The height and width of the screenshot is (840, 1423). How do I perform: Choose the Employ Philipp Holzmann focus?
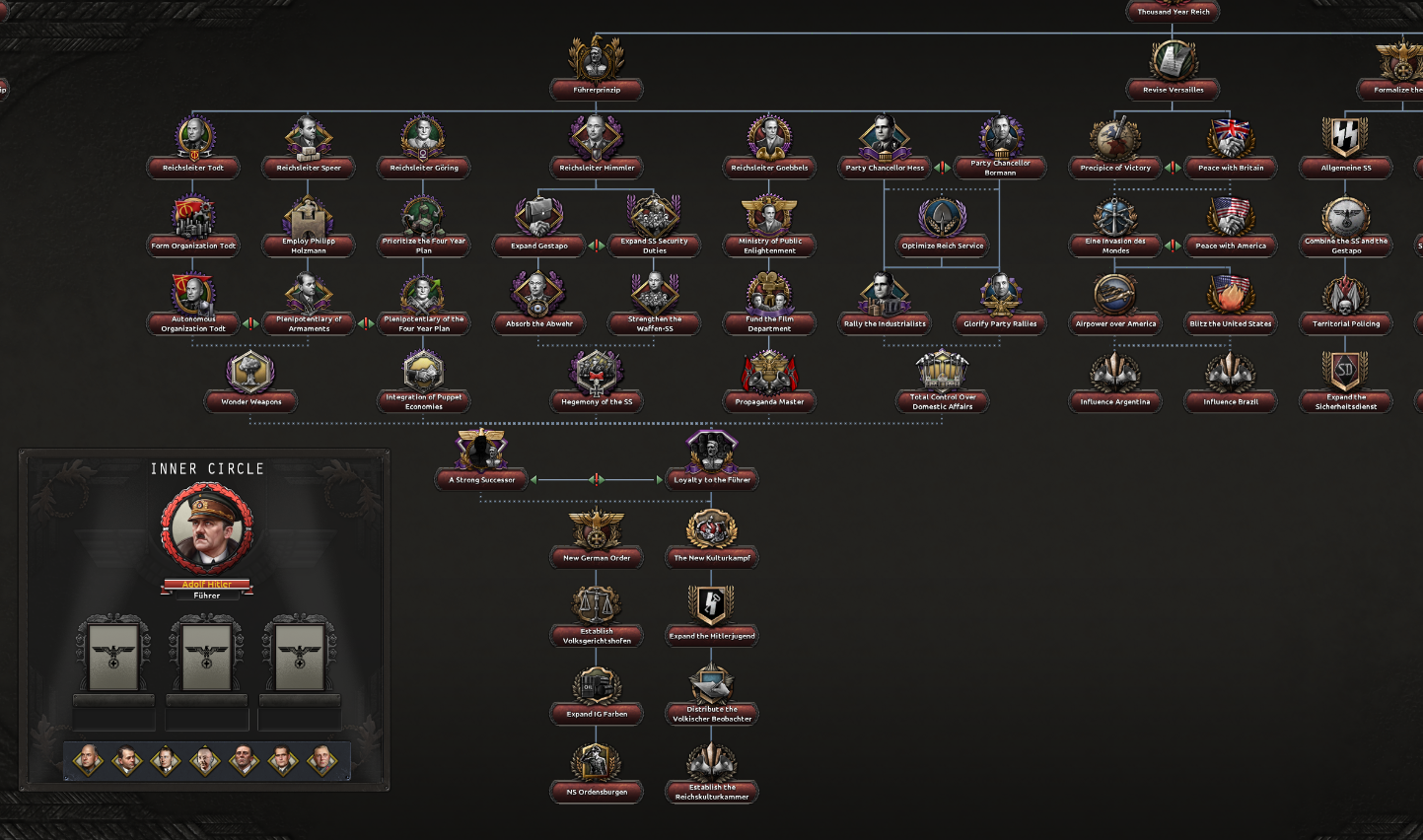tap(309, 225)
